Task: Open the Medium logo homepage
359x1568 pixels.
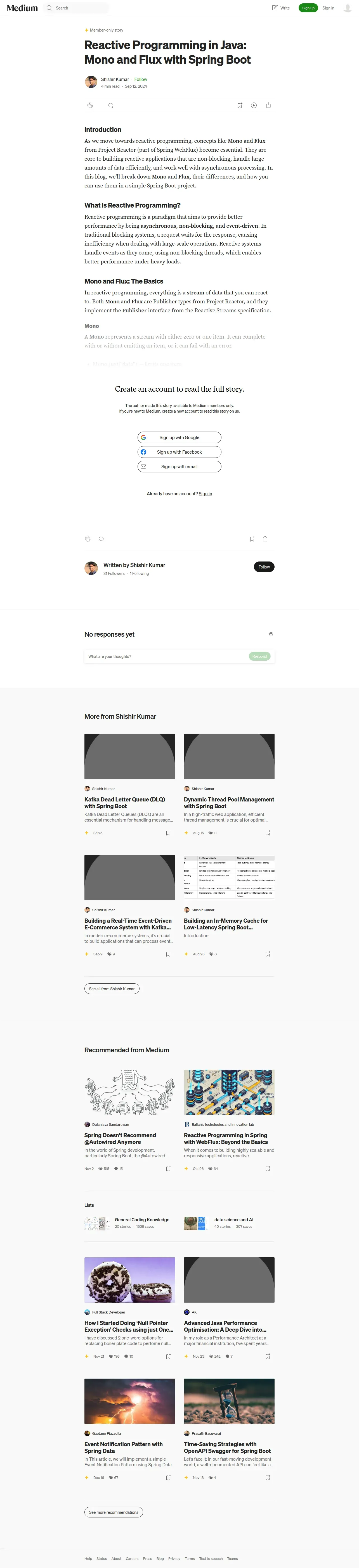Action: click(x=22, y=8)
